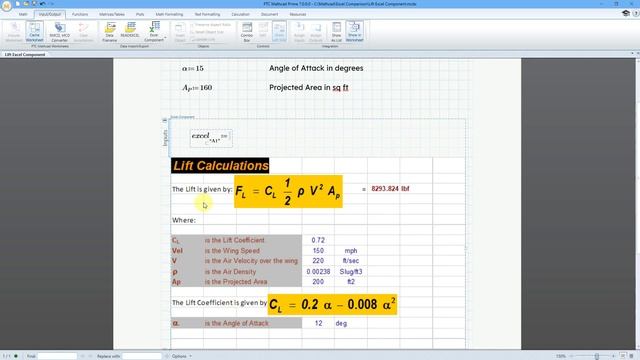Viewport: 640px width, 360px height.
Task: Select the Lift Excel Component worksheet tab
Action: coord(25,54)
